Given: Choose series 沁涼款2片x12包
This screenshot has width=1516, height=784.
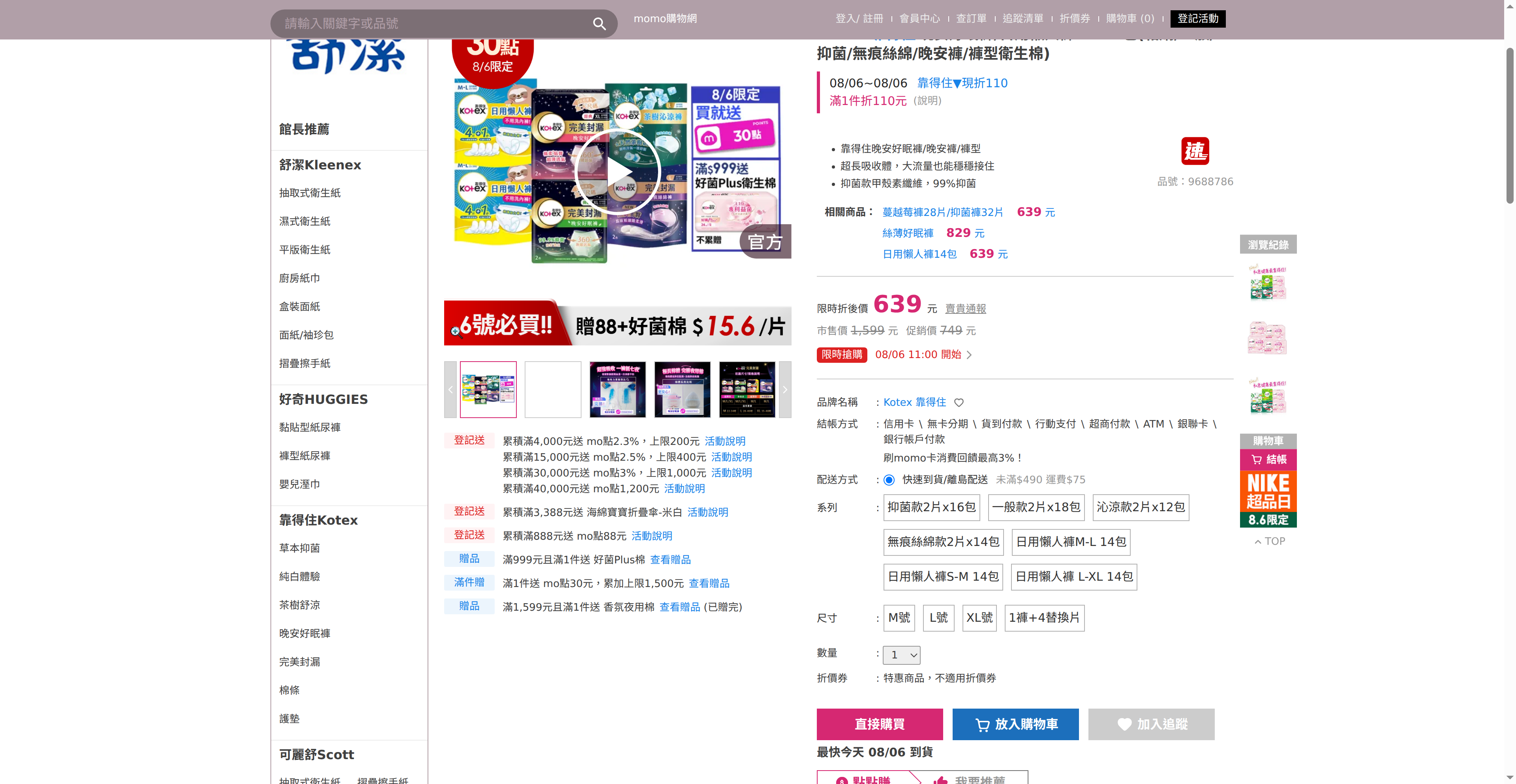Looking at the screenshot, I should click(1141, 507).
